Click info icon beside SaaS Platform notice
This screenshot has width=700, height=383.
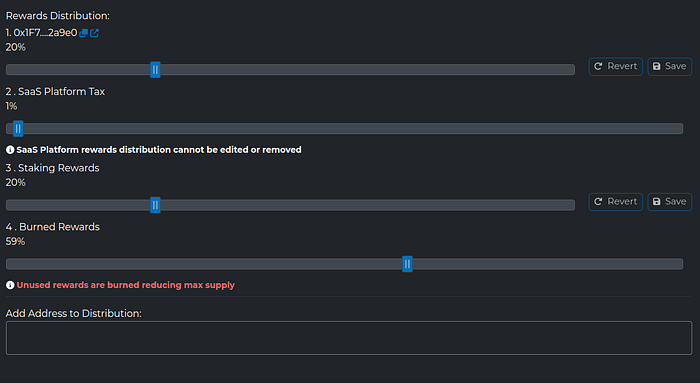pos(10,150)
